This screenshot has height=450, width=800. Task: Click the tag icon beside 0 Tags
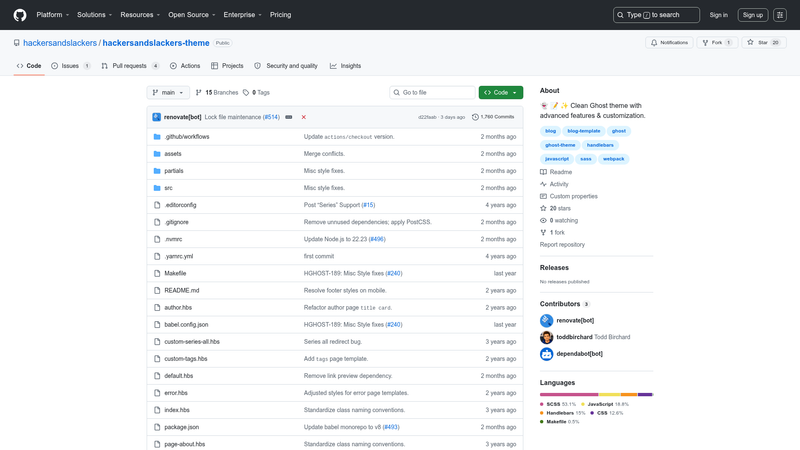pyautogui.click(x=246, y=92)
